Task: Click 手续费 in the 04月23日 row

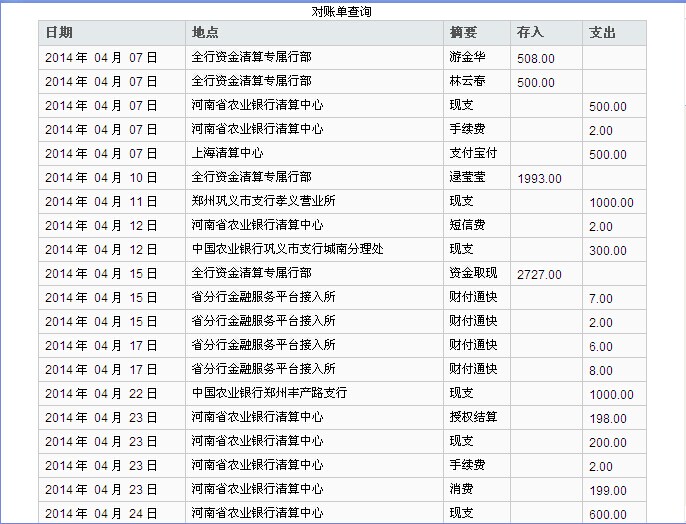Action: (x=467, y=465)
